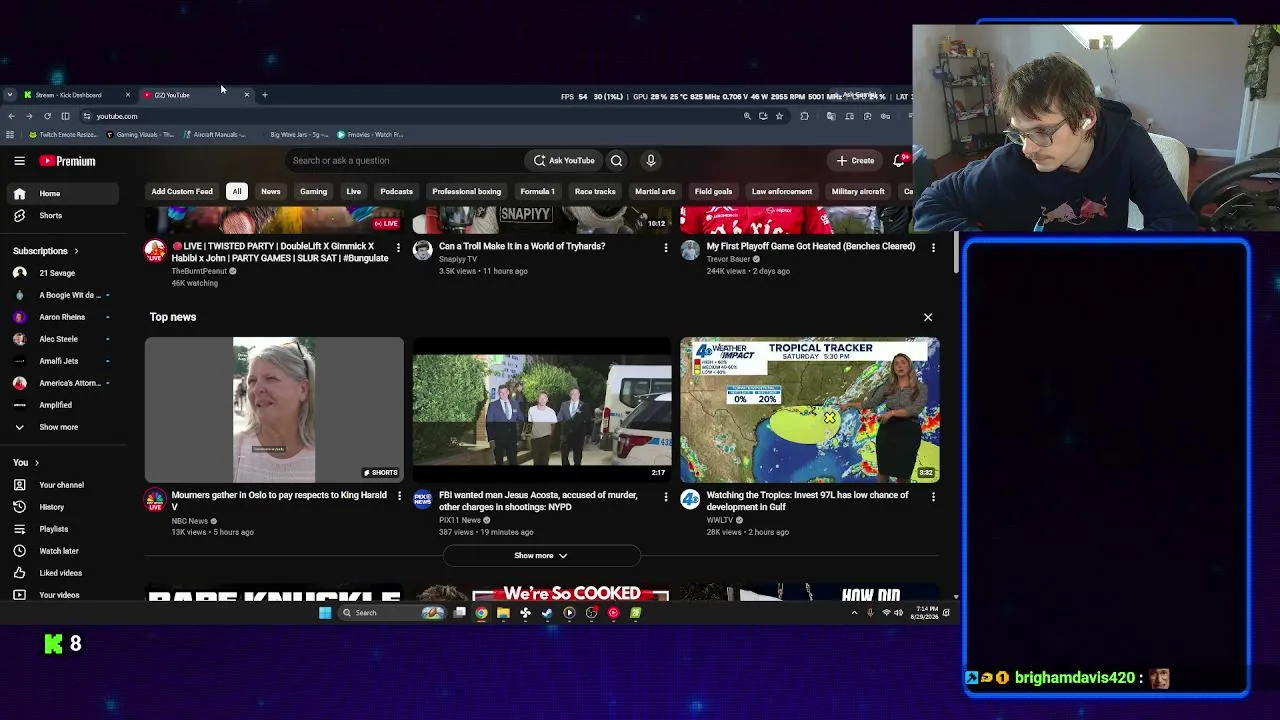
Task: Switch to the YouTube browser tab
Action: click(195, 95)
